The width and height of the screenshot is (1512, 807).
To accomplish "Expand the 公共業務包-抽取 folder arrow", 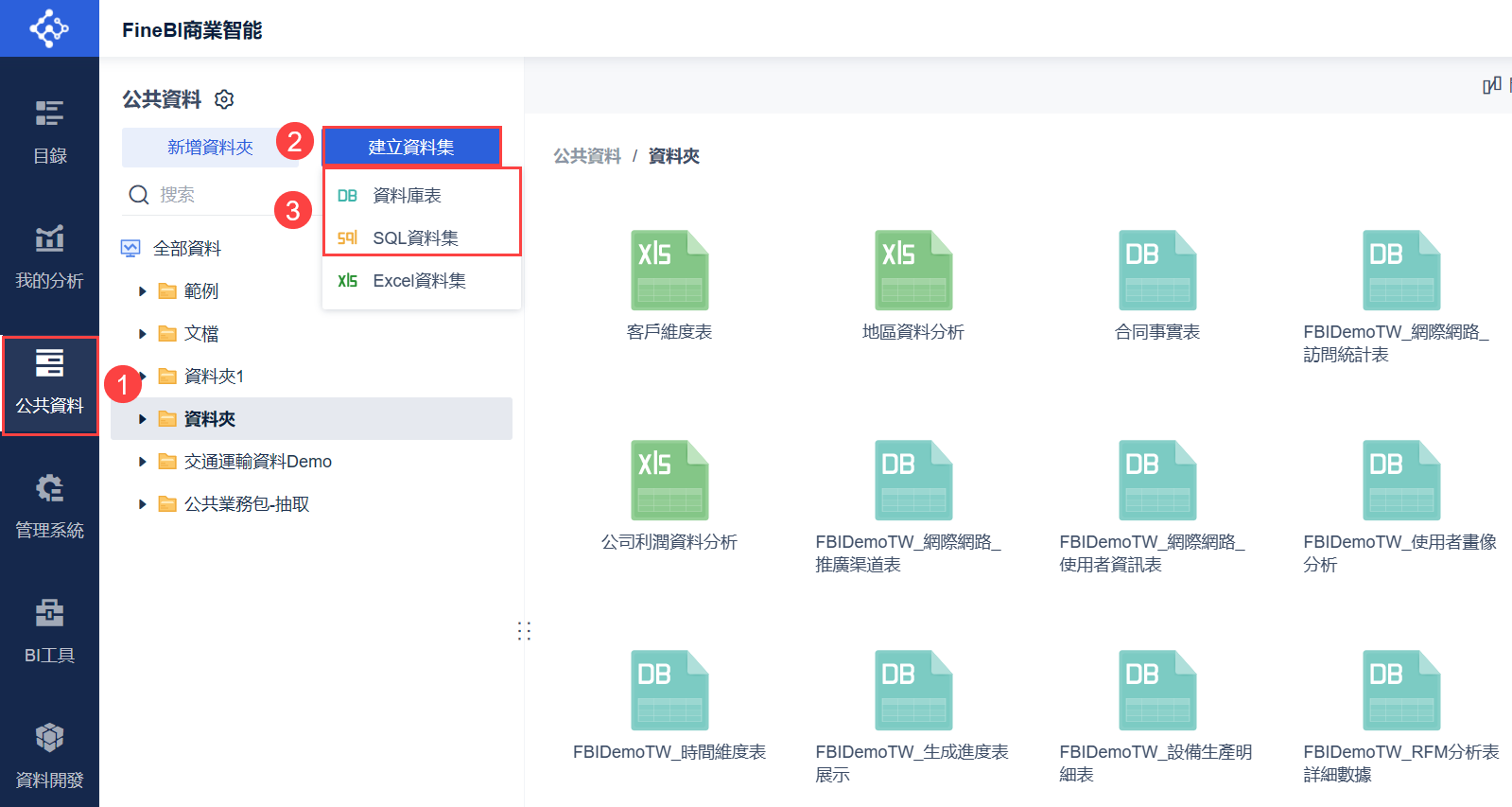I will point(142,504).
